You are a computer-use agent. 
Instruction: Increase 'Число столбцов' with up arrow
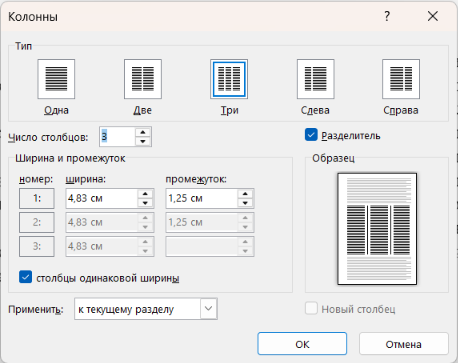point(143,132)
